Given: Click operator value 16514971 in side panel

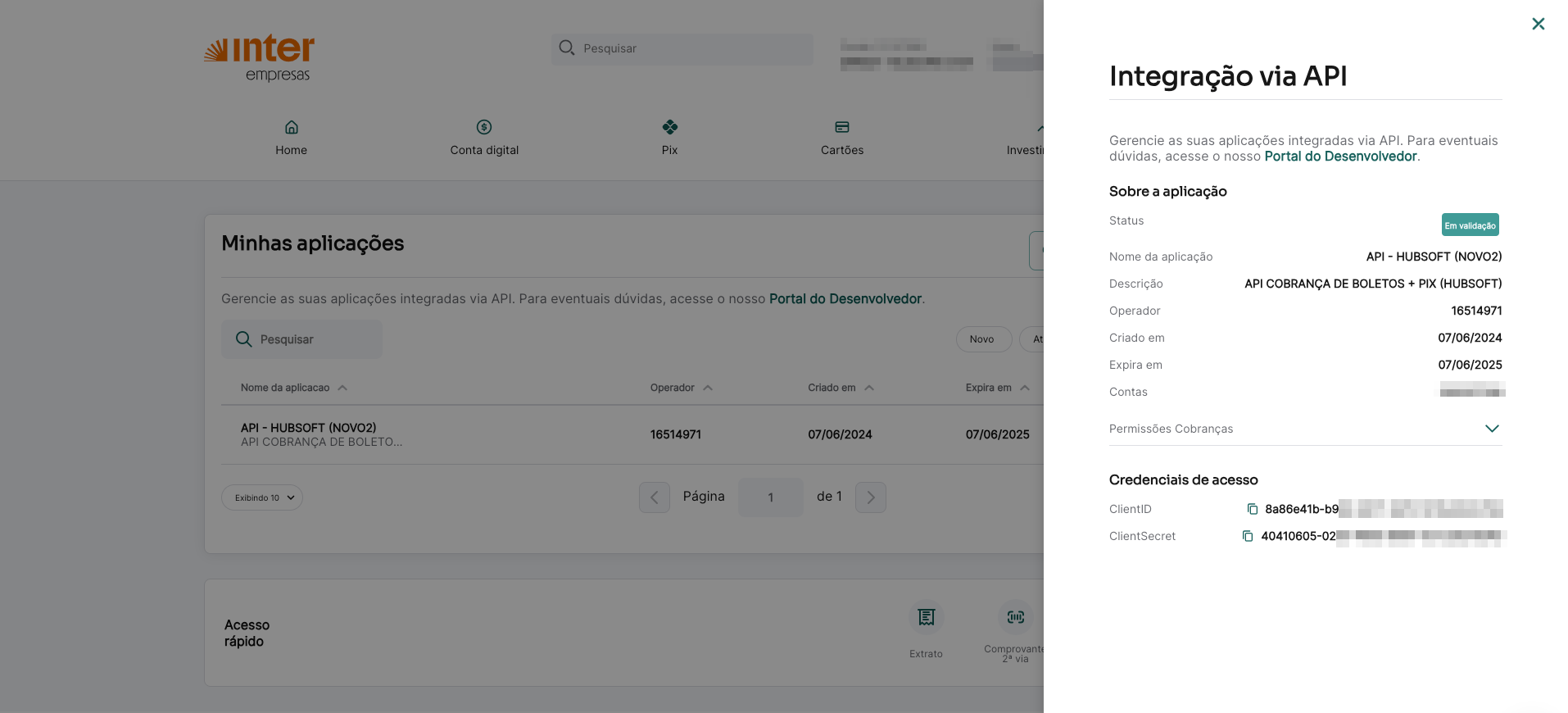Looking at the screenshot, I should pos(1476,311).
